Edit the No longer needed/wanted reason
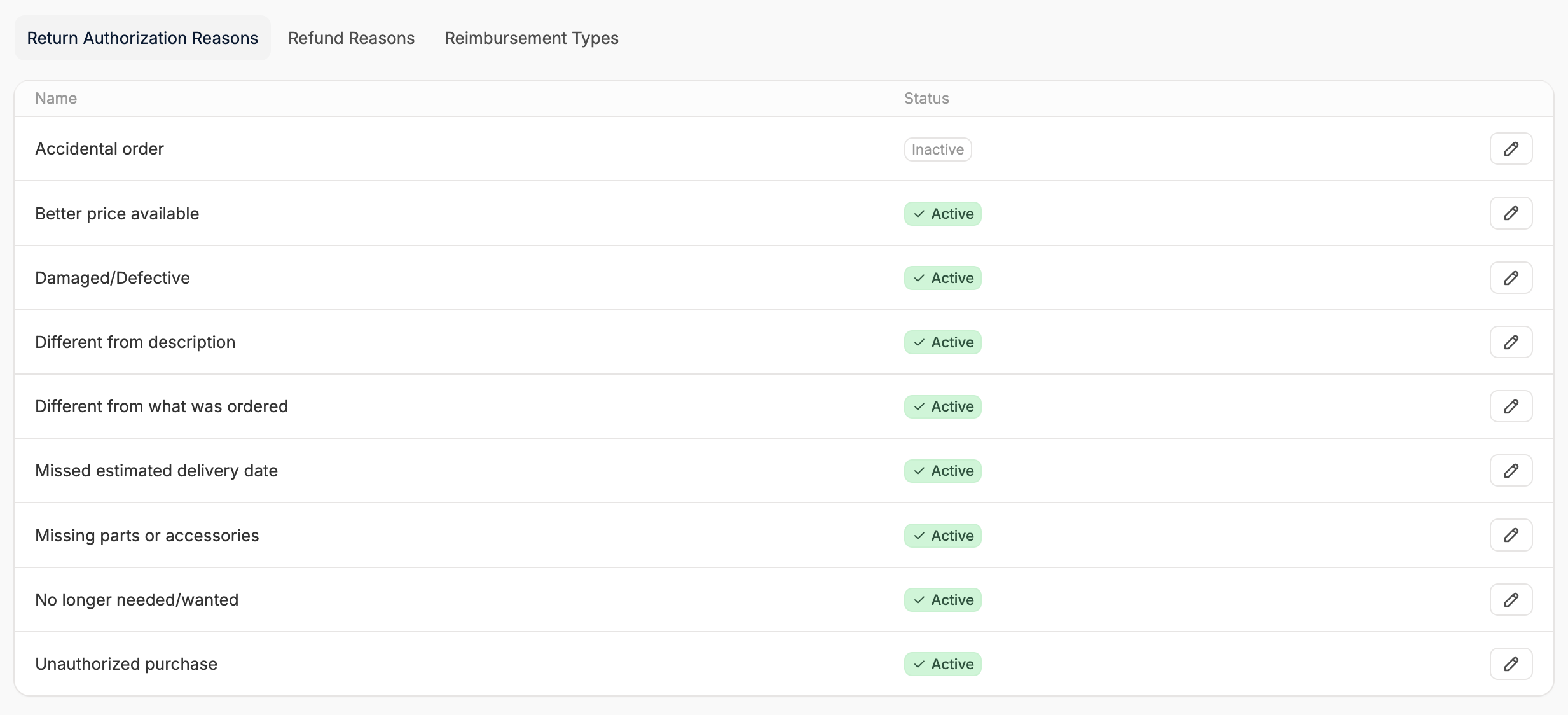1568x715 pixels. coord(1511,600)
